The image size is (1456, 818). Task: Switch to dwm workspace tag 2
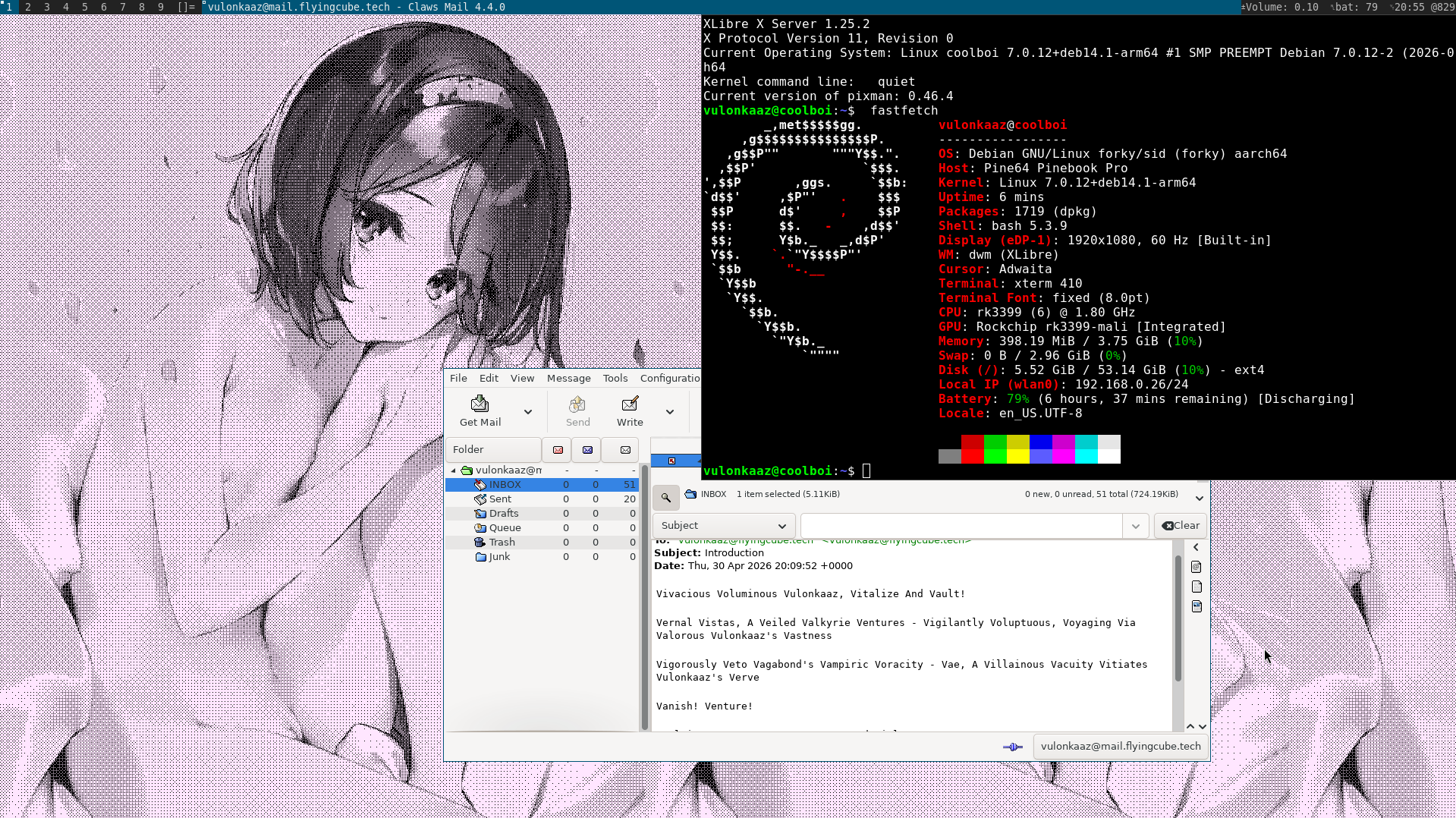(28, 7)
